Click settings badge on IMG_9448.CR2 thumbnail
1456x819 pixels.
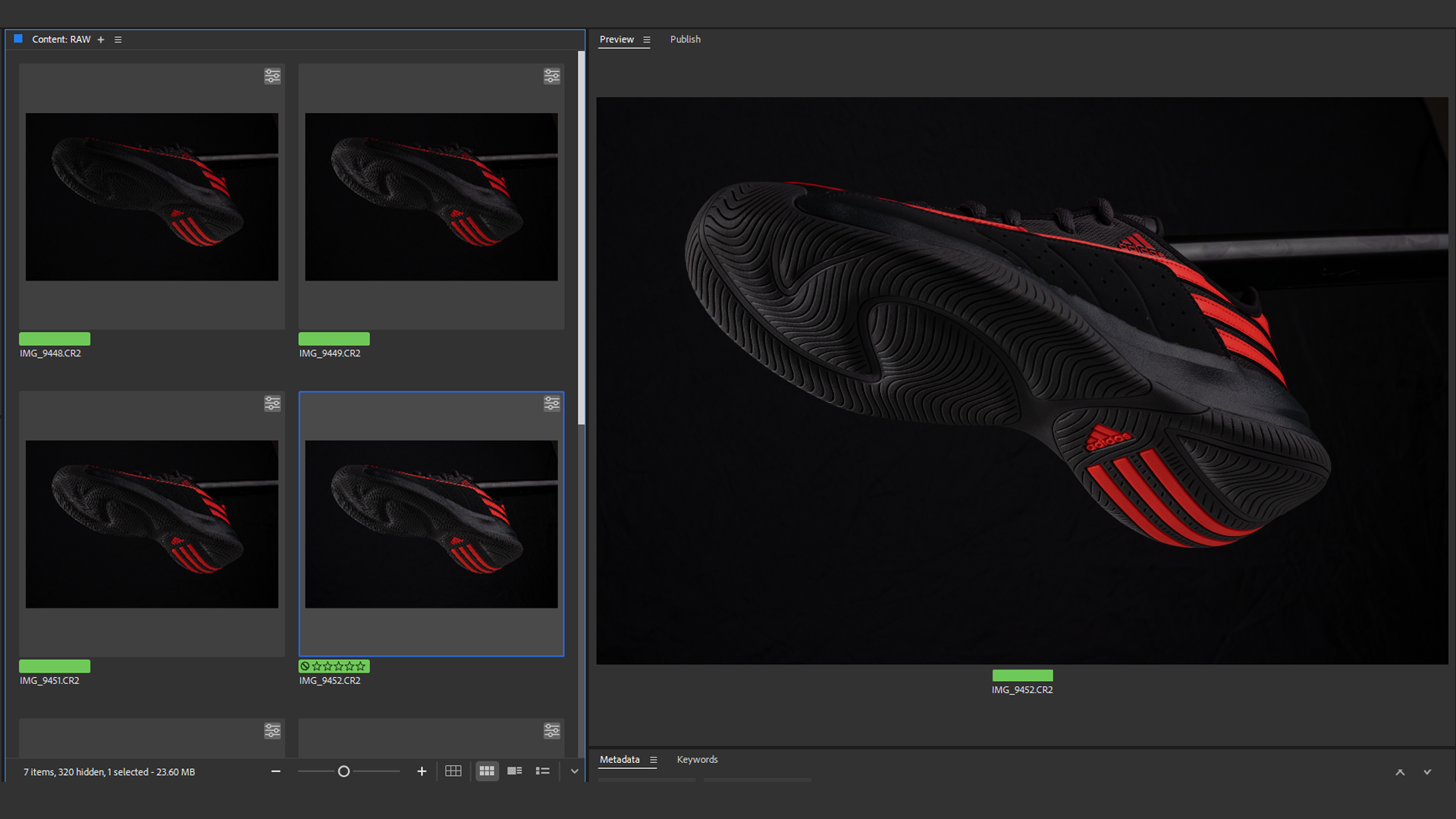272,76
